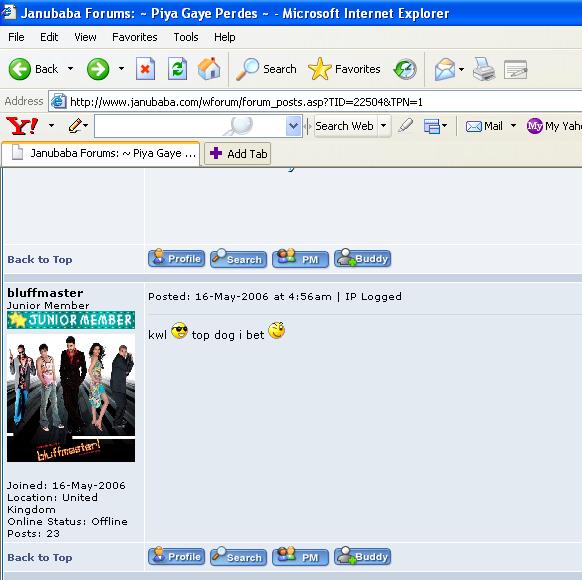Click the Add Tab button

(238, 154)
